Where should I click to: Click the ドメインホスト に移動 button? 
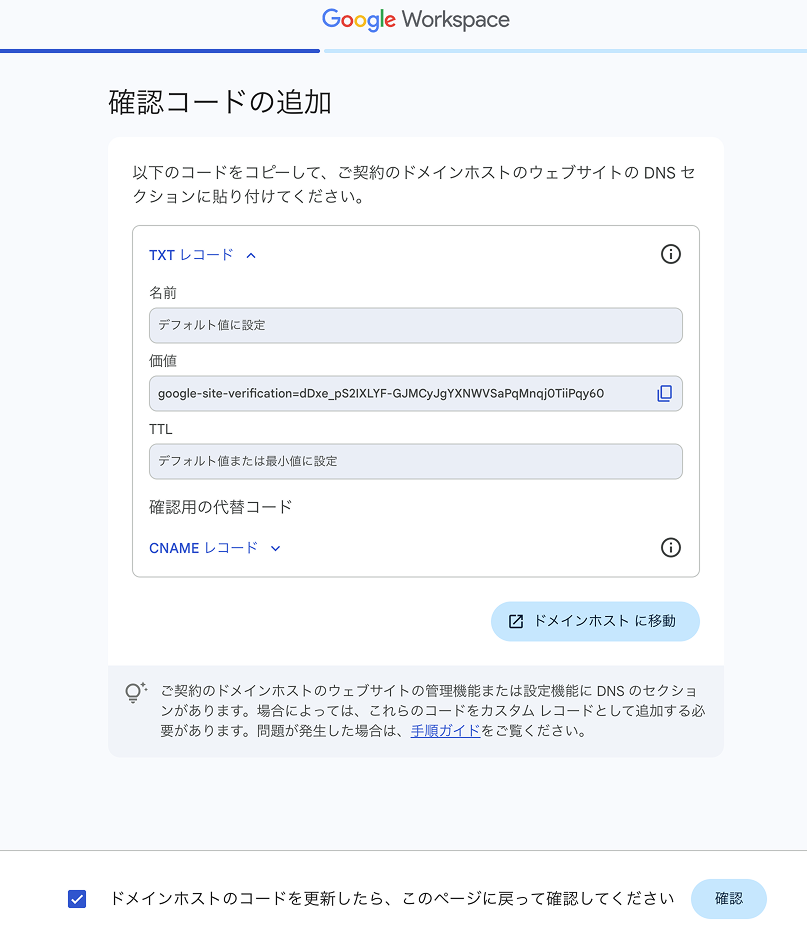(595, 621)
